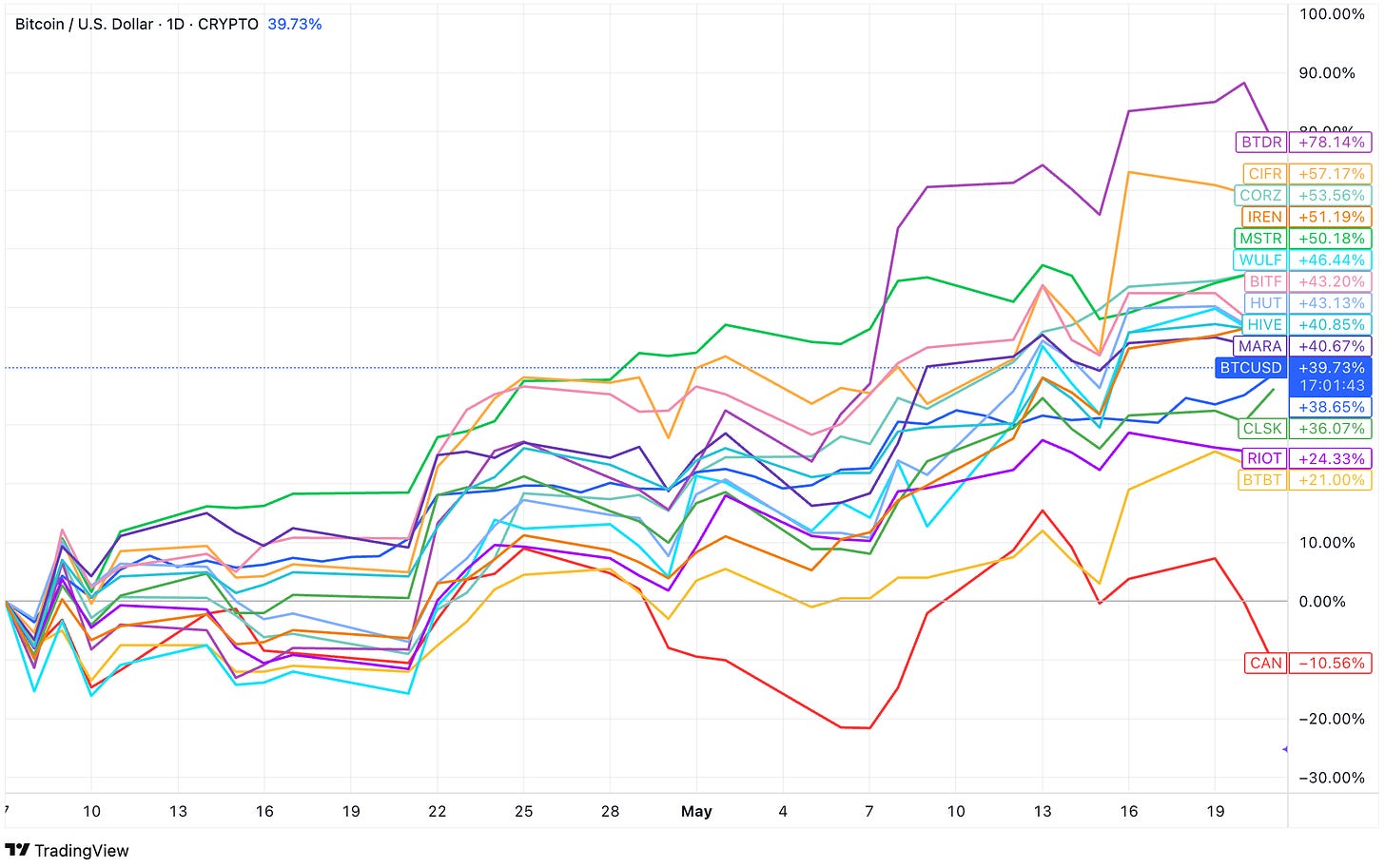Select the CIFR ticker label
Screen dimensions: 1385x868
pyautogui.click(x=1265, y=174)
